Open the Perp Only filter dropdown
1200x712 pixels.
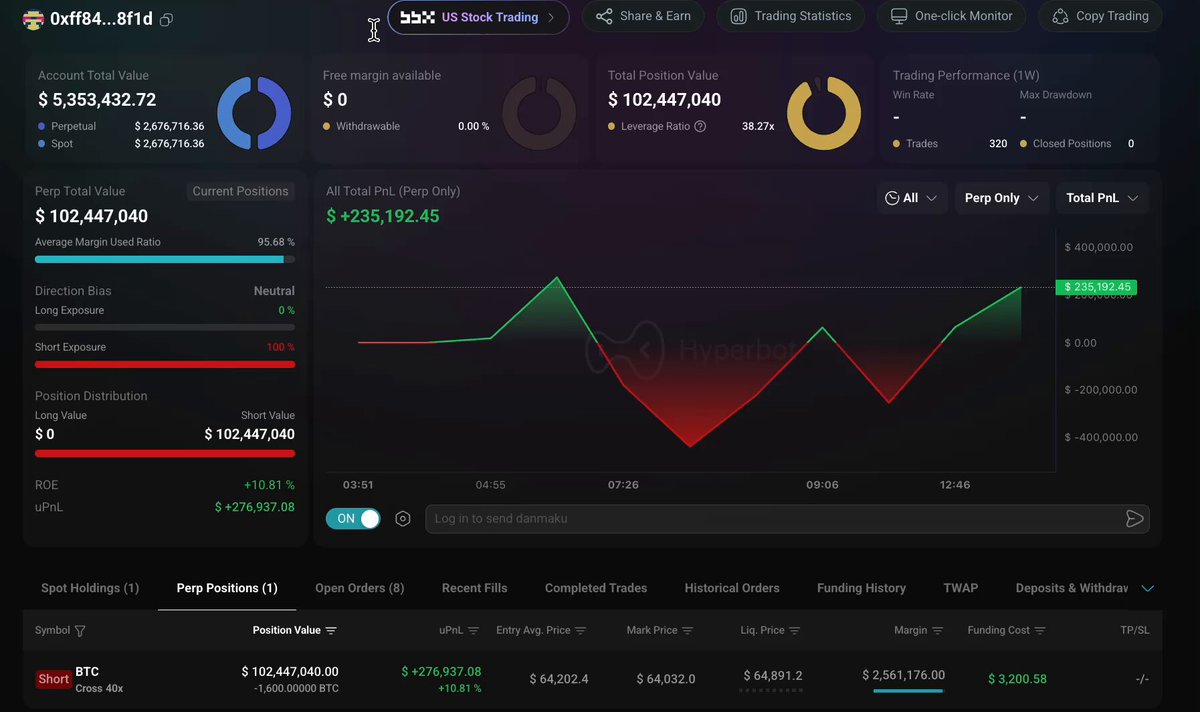point(1001,198)
